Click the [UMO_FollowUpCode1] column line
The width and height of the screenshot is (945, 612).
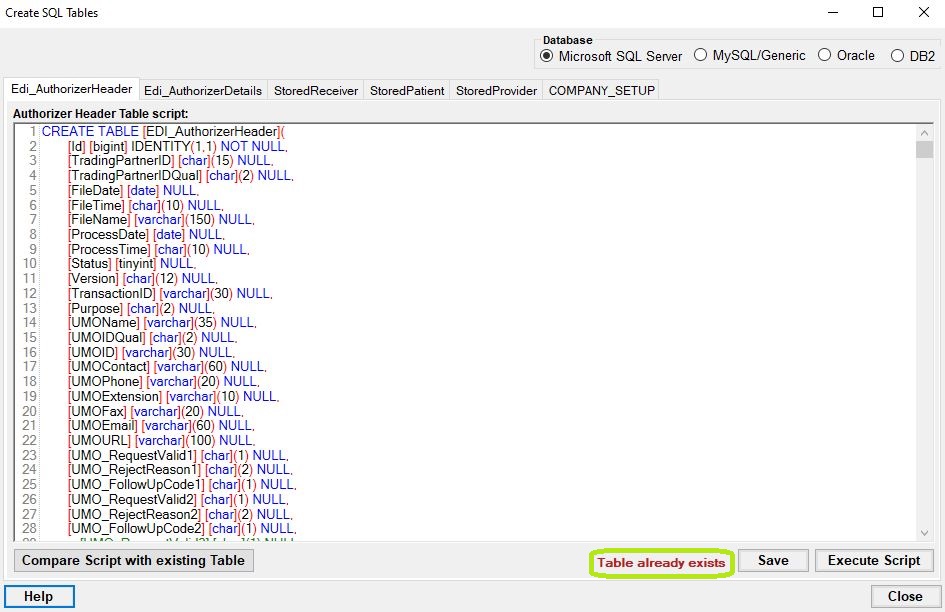coord(183,485)
